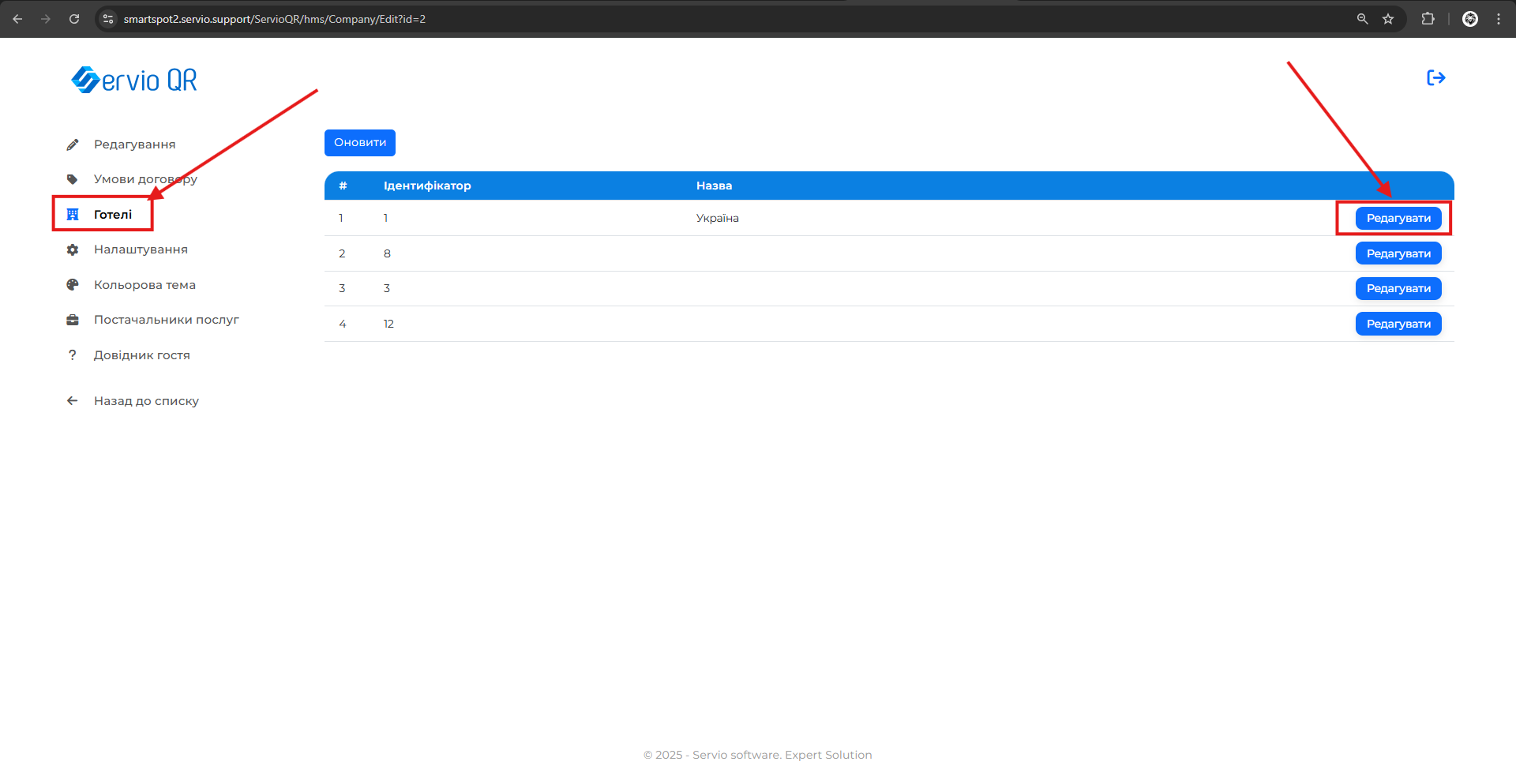Open the browser extensions puzzle icon
Screen dimensions: 1516x784
click(x=1428, y=19)
